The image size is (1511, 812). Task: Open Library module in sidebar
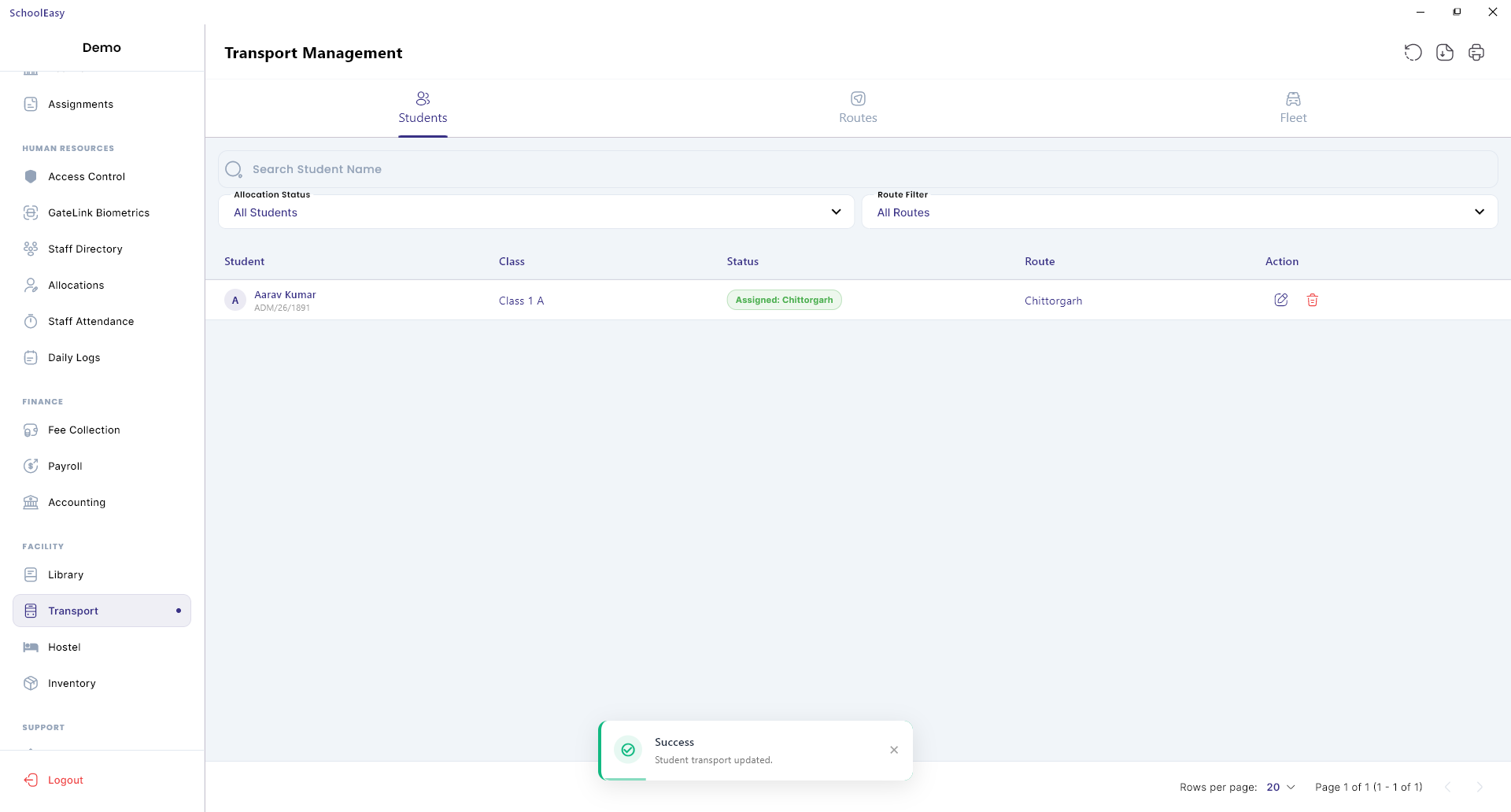point(102,574)
